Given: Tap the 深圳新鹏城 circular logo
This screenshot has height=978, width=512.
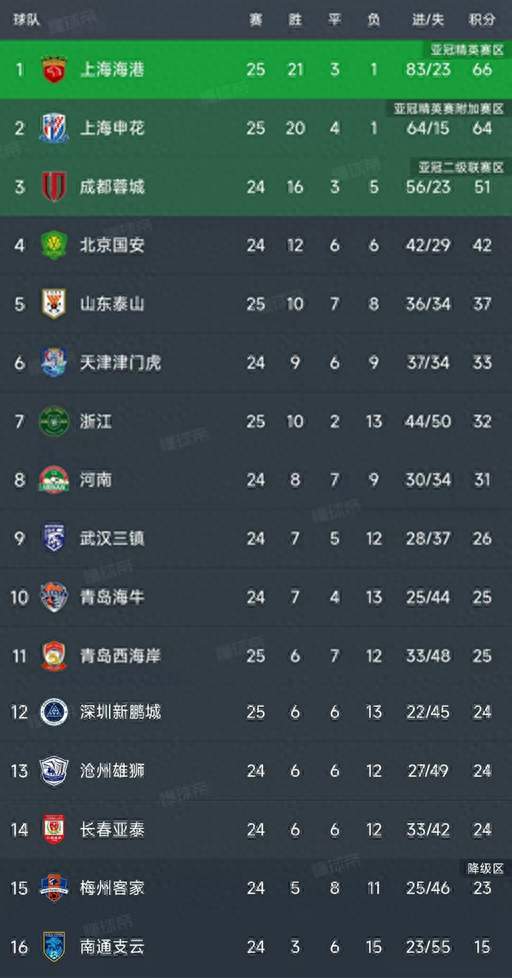Looking at the screenshot, I should (x=54, y=712).
